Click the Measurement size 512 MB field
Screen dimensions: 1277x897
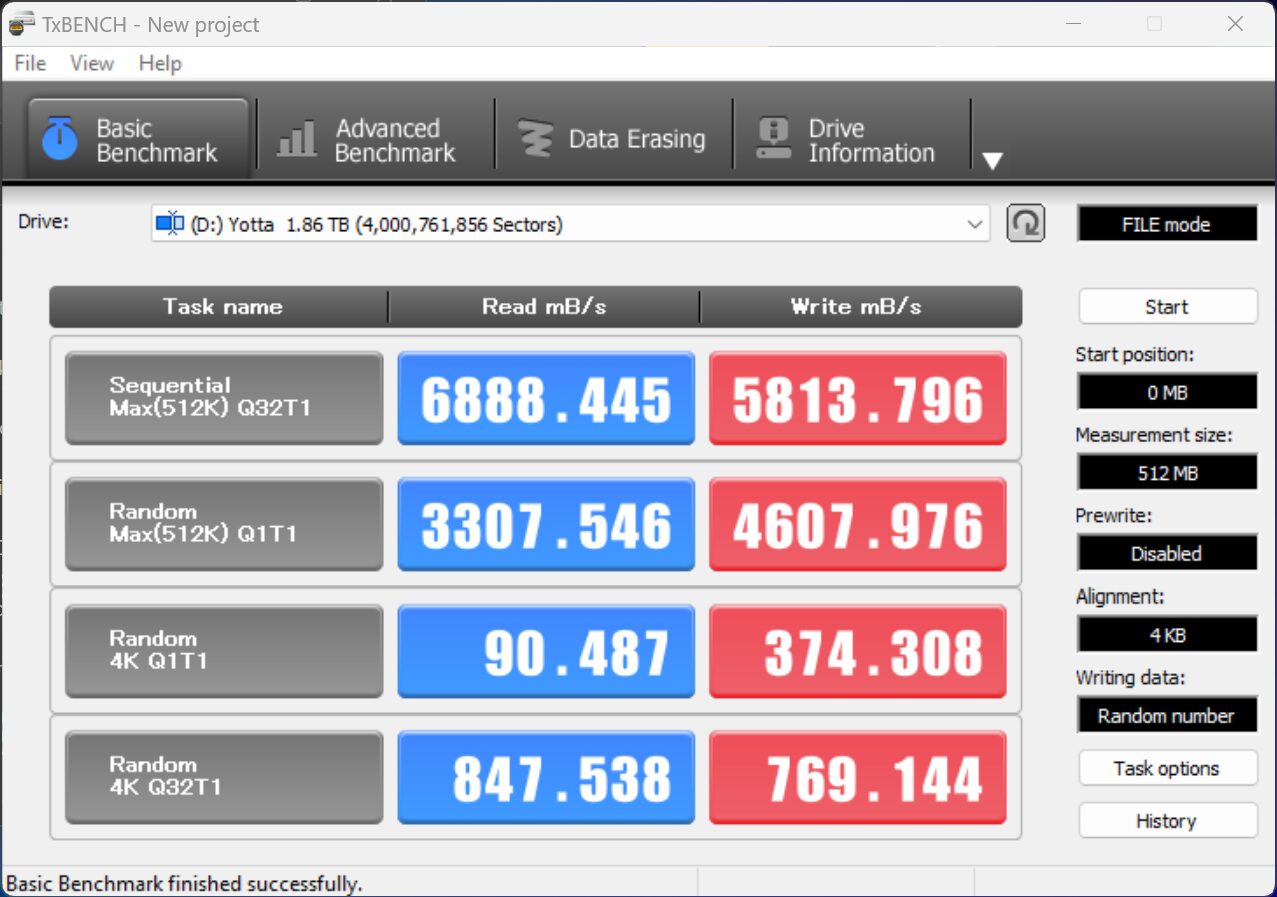point(1167,472)
